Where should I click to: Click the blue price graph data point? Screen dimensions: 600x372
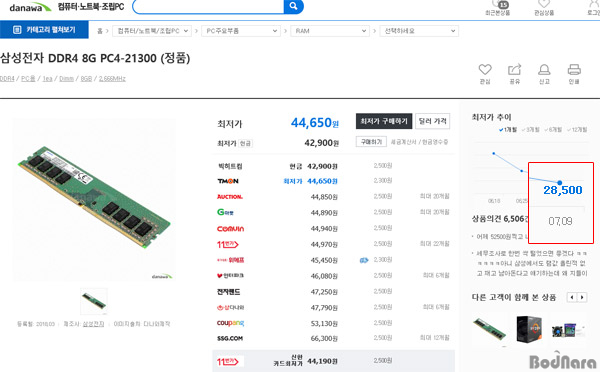560,183
